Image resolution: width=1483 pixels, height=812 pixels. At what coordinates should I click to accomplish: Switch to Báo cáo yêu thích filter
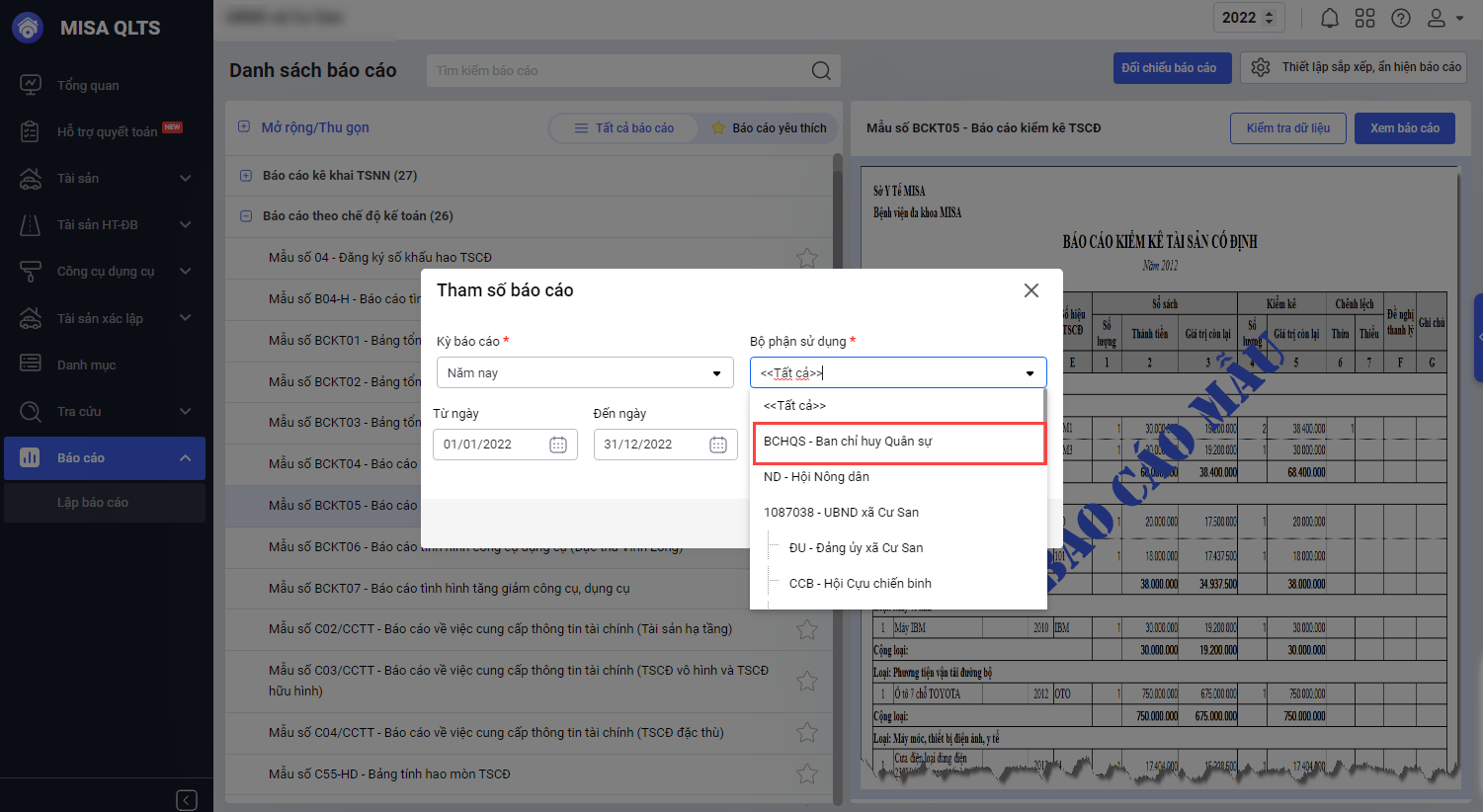tap(769, 128)
